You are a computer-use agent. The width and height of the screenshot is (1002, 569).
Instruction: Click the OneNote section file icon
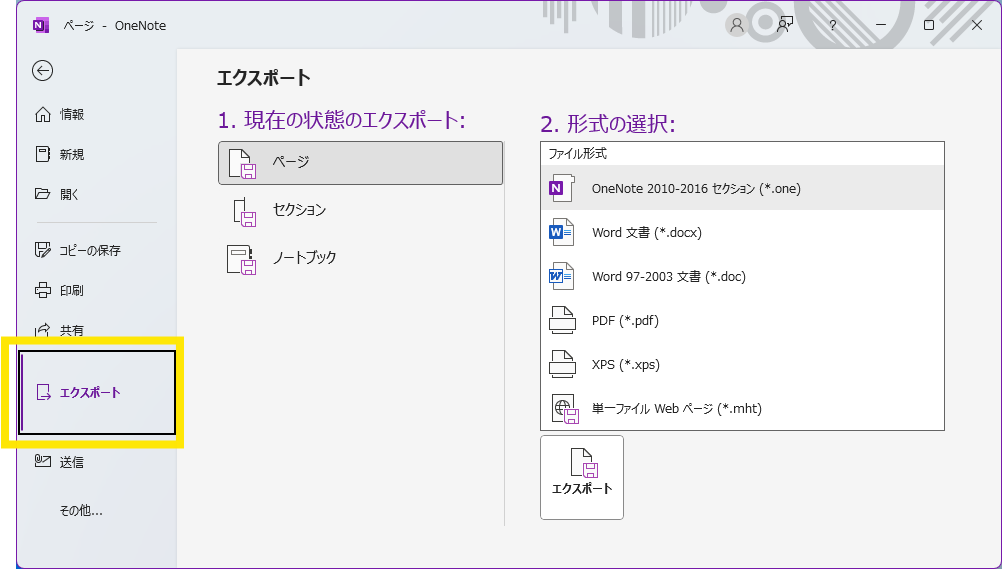(x=562, y=188)
